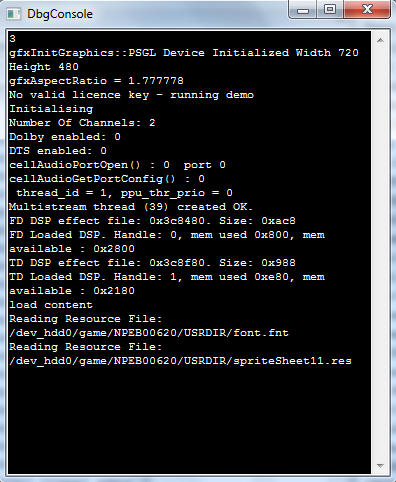
Task: Click the 'TD Loaded DSP' log line
Action: point(167,284)
